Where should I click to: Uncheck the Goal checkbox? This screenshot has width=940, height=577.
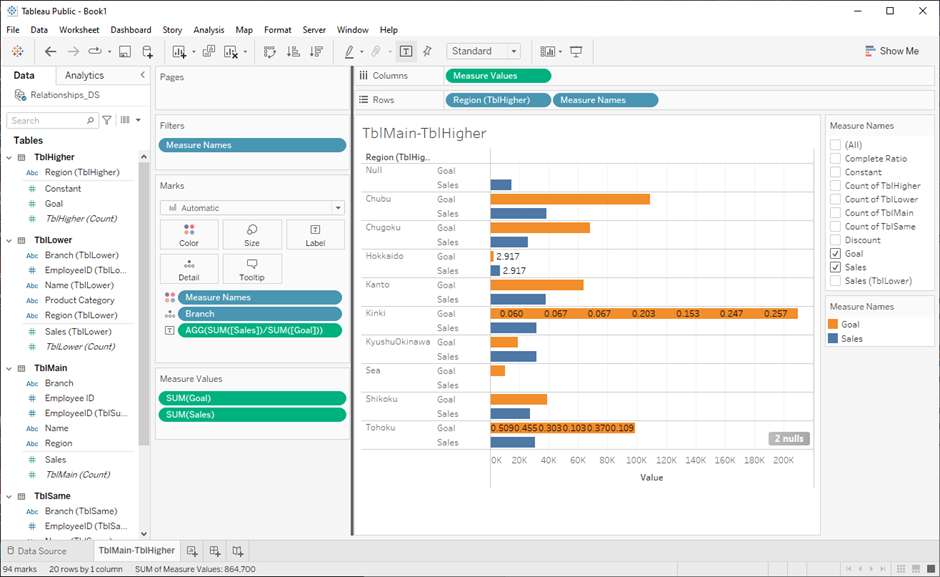[x=835, y=254]
